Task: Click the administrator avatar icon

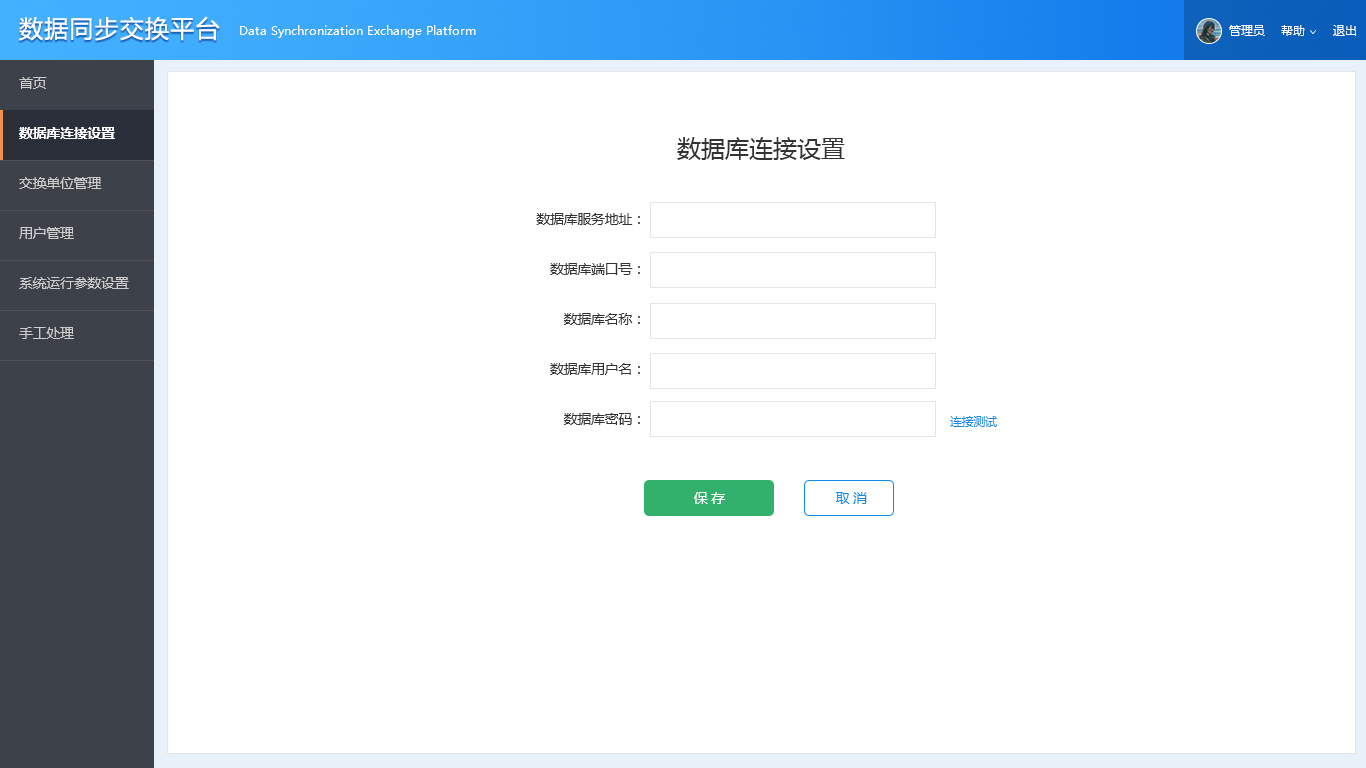Action: point(1209,31)
